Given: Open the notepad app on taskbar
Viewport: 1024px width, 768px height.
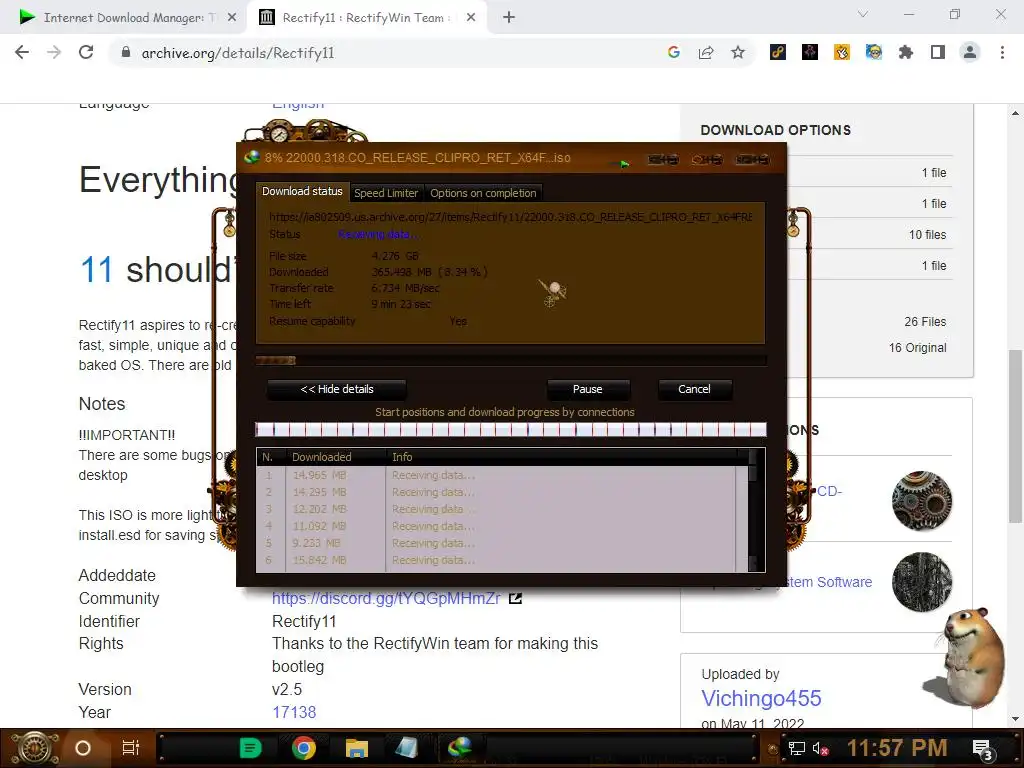Looking at the screenshot, I should click(407, 748).
